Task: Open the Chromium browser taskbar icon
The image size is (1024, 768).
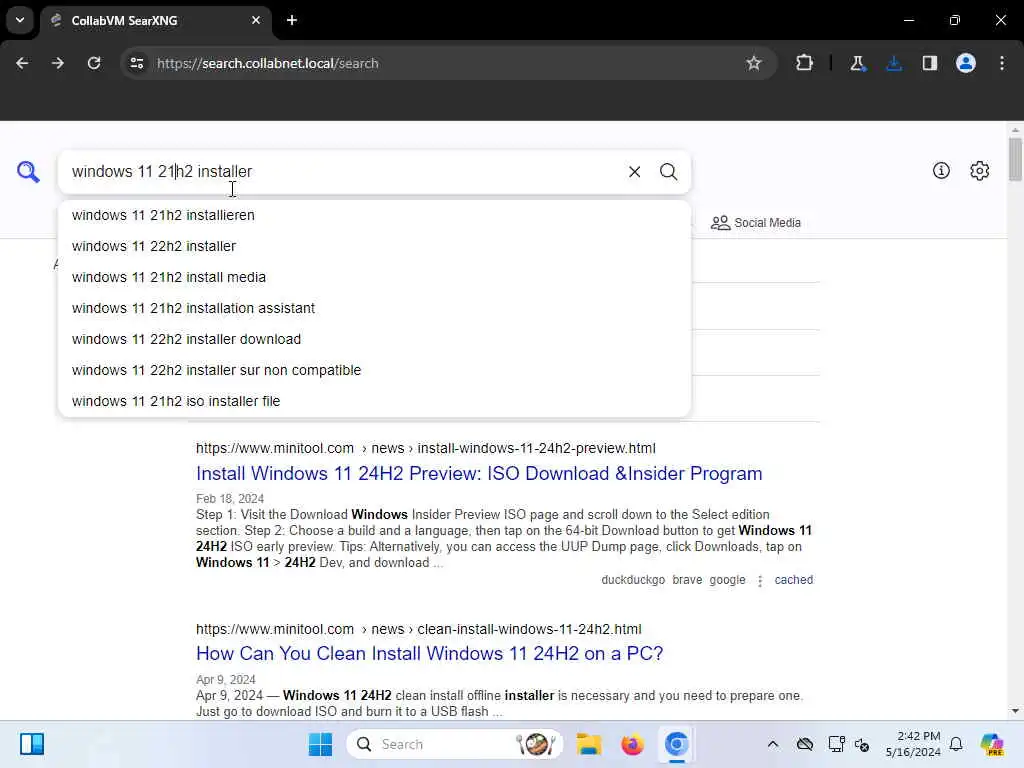Action: click(676, 744)
